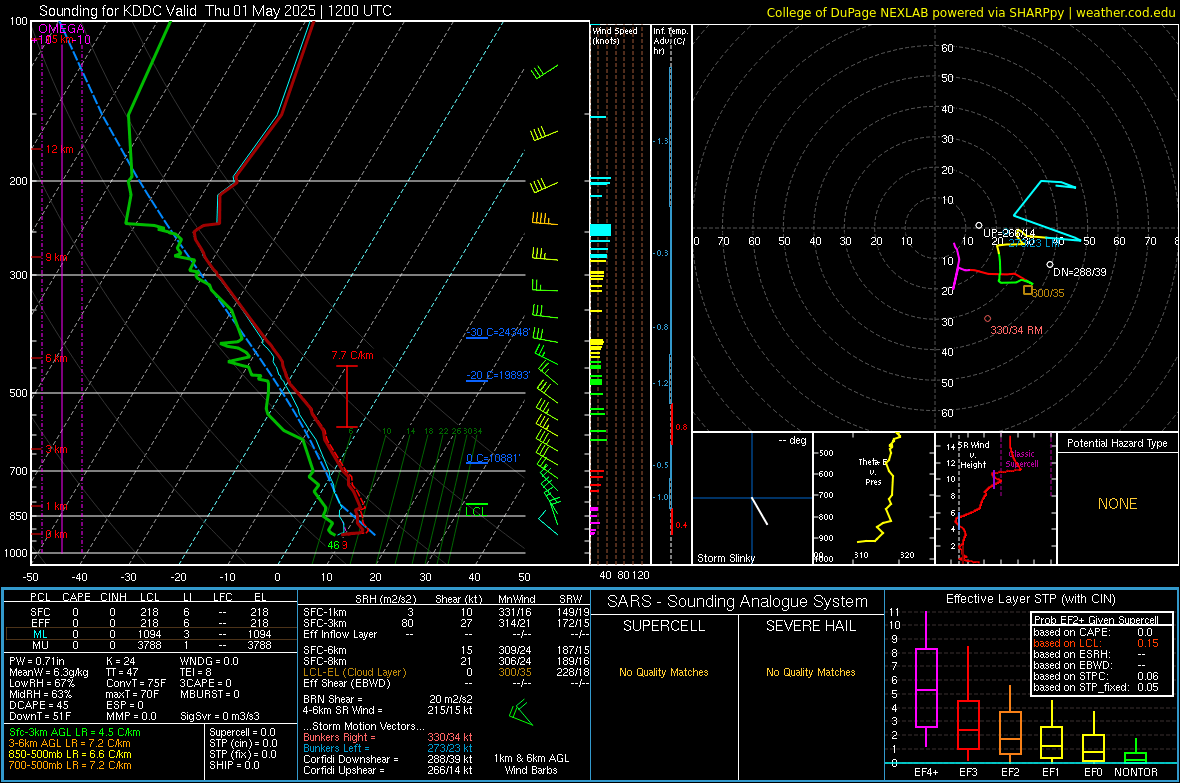The width and height of the screenshot is (1180, 783).
Task: Click the '330/34 RM' hodograph label
Action: [1016, 330]
